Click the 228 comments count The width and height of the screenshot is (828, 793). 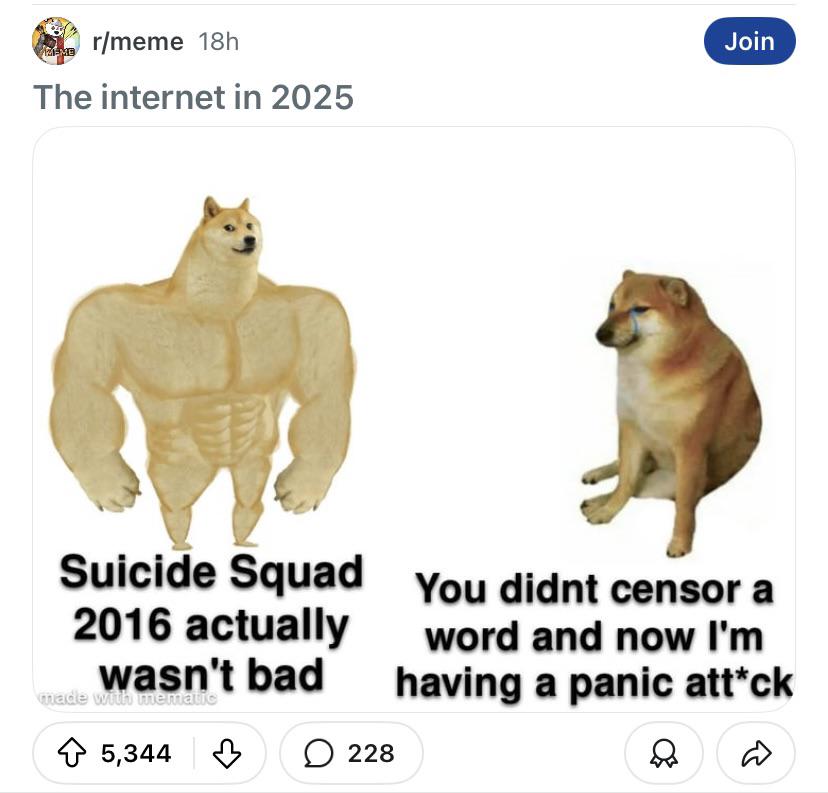coord(371,753)
